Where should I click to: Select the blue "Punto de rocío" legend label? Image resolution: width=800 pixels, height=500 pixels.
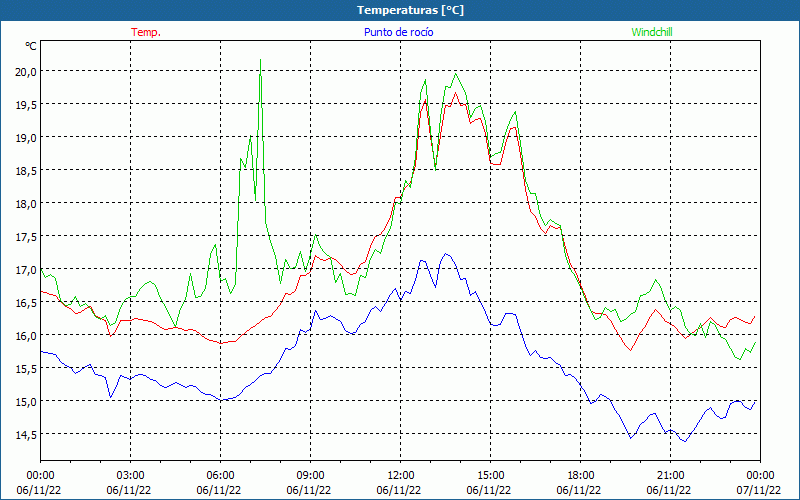[398, 32]
